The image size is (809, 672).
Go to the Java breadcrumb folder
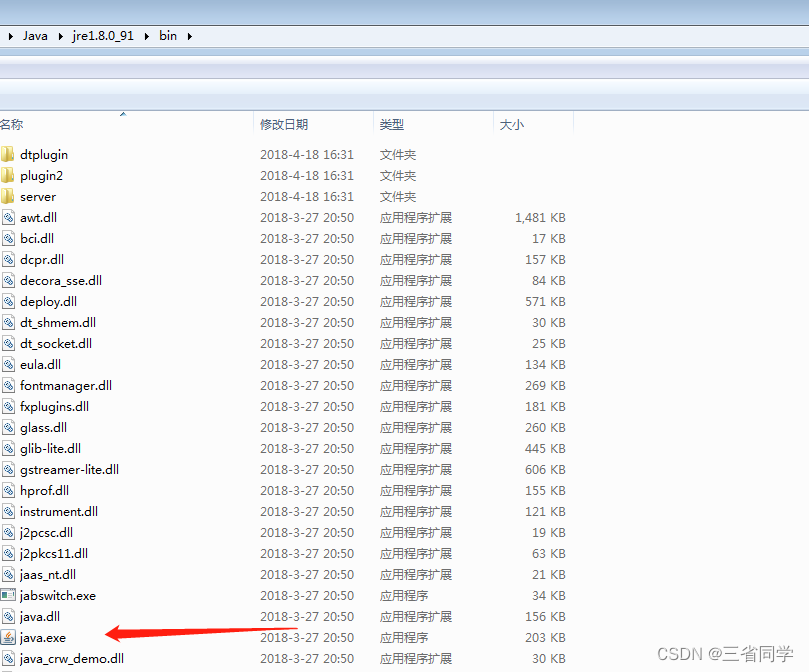tap(35, 36)
